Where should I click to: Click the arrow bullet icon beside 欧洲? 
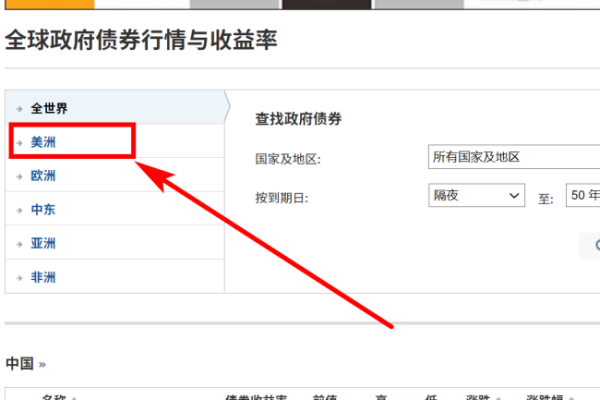tap(19, 177)
